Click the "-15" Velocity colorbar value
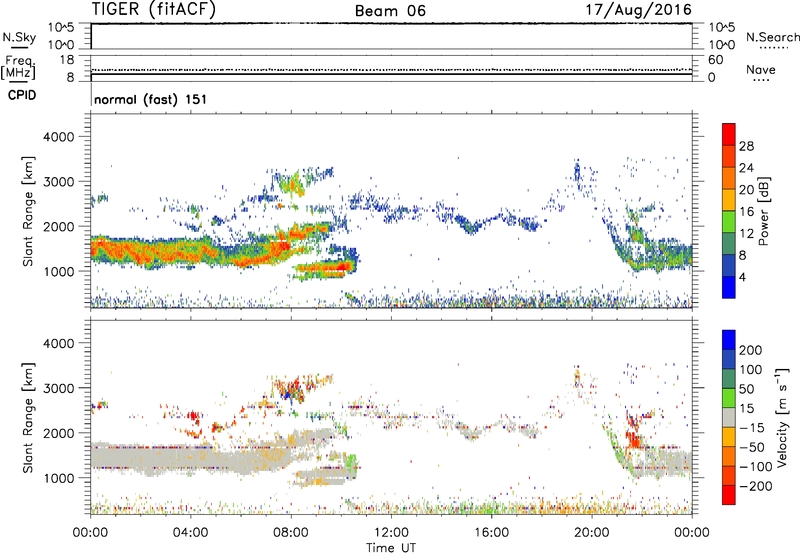The height and width of the screenshot is (554, 800). 751,428
